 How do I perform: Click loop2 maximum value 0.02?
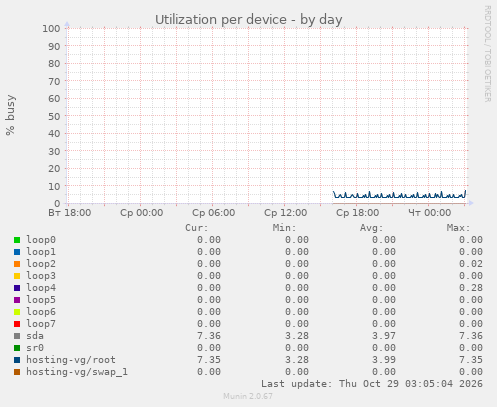click(471, 264)
